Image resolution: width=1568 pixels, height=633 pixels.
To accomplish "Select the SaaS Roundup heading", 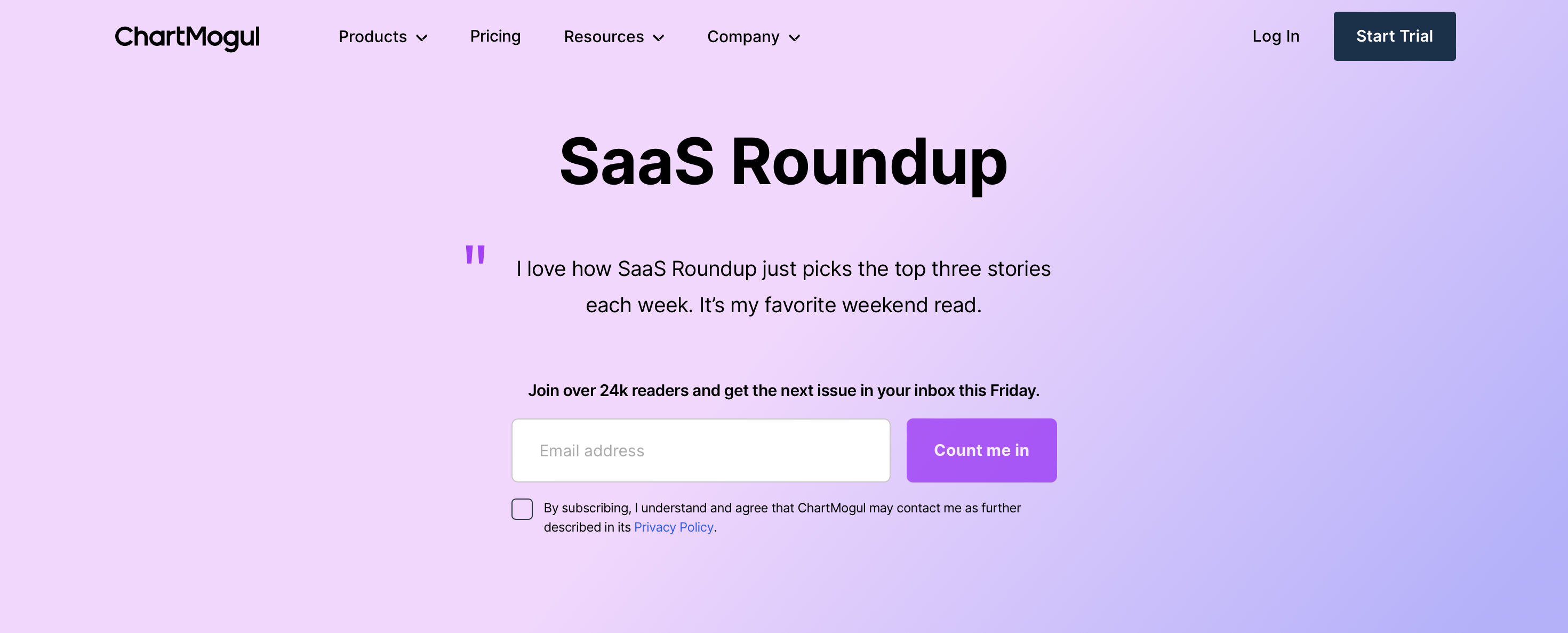I will tap(783, 163).
